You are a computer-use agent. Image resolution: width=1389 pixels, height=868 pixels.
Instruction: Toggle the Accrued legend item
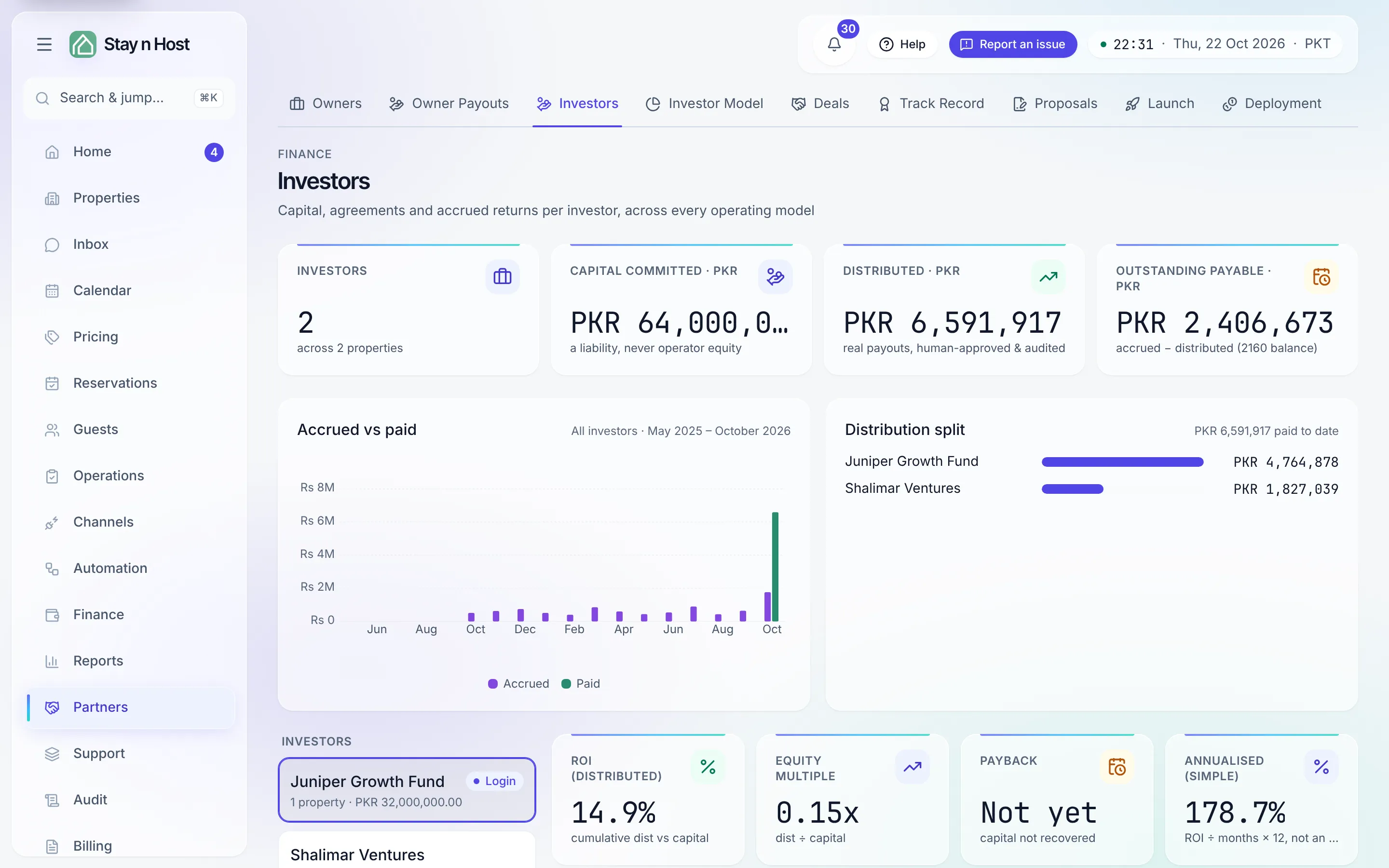pos(518,684)
